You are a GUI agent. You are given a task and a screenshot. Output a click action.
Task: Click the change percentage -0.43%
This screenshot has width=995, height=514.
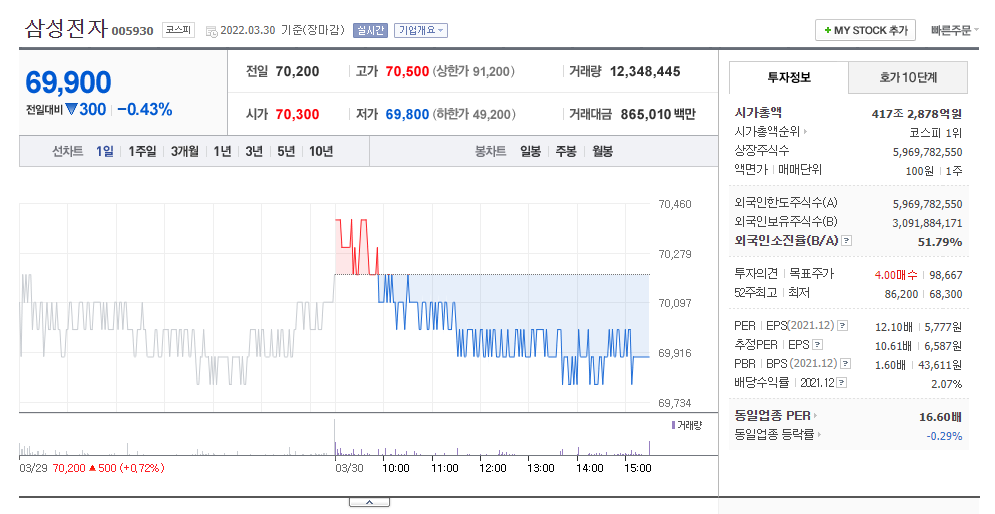(x=145, y=110)
